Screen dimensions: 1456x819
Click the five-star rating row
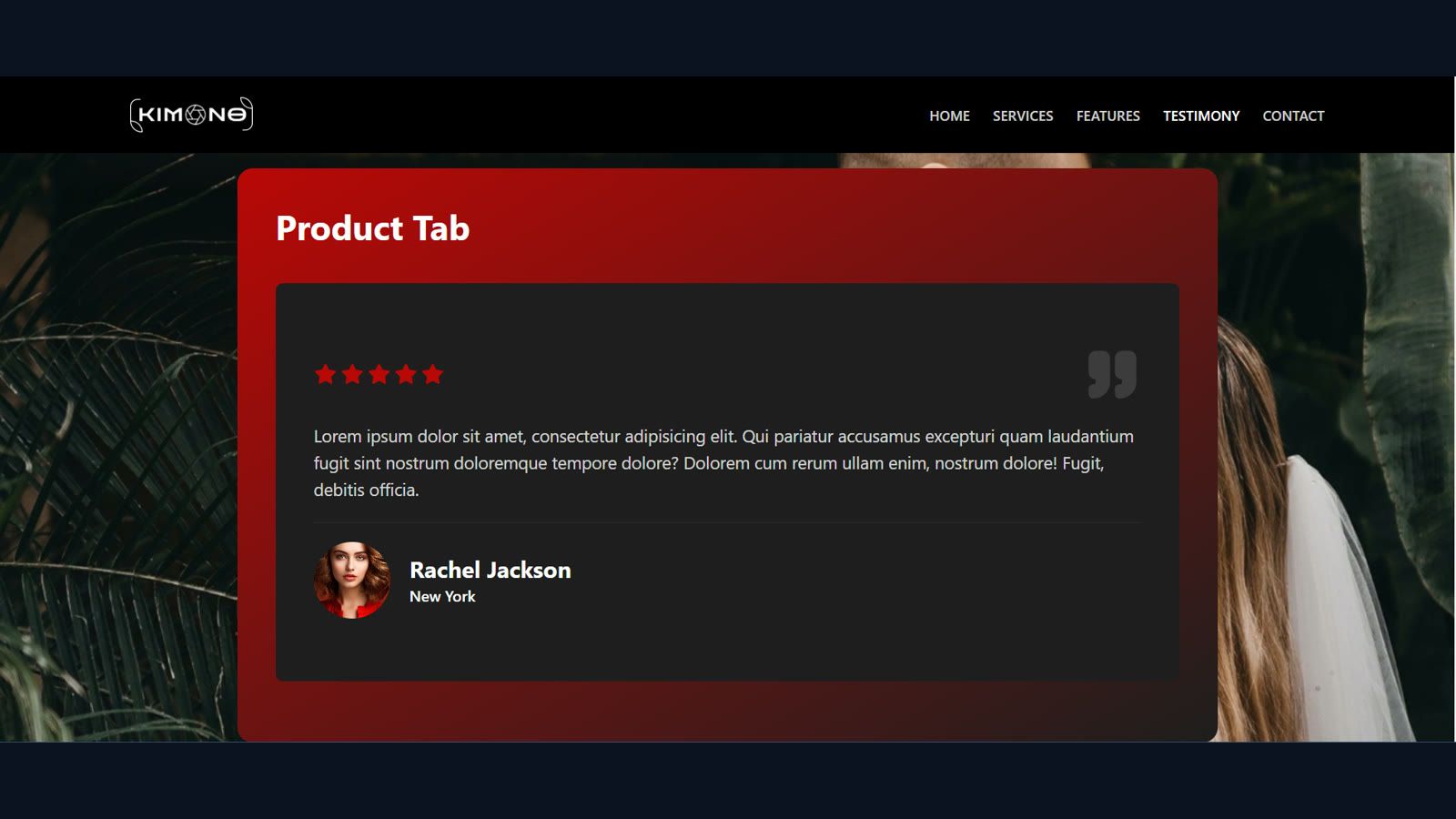pos(379,374)
